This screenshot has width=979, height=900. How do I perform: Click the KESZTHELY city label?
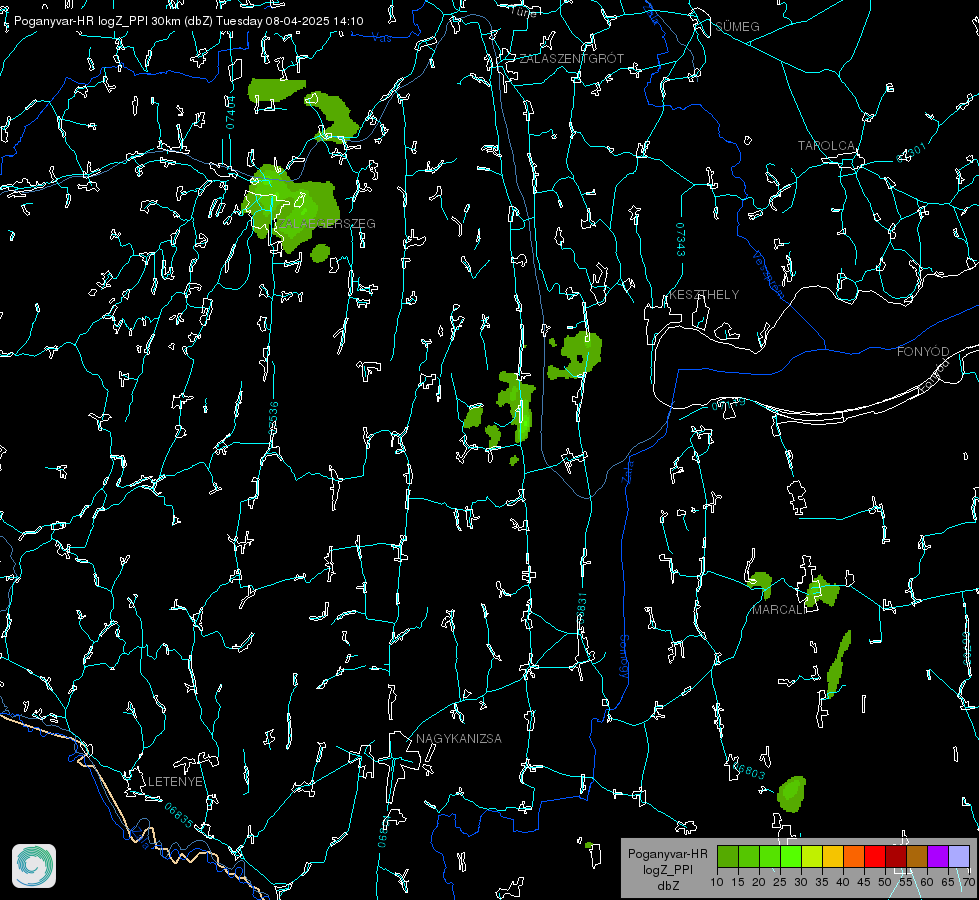704,294
